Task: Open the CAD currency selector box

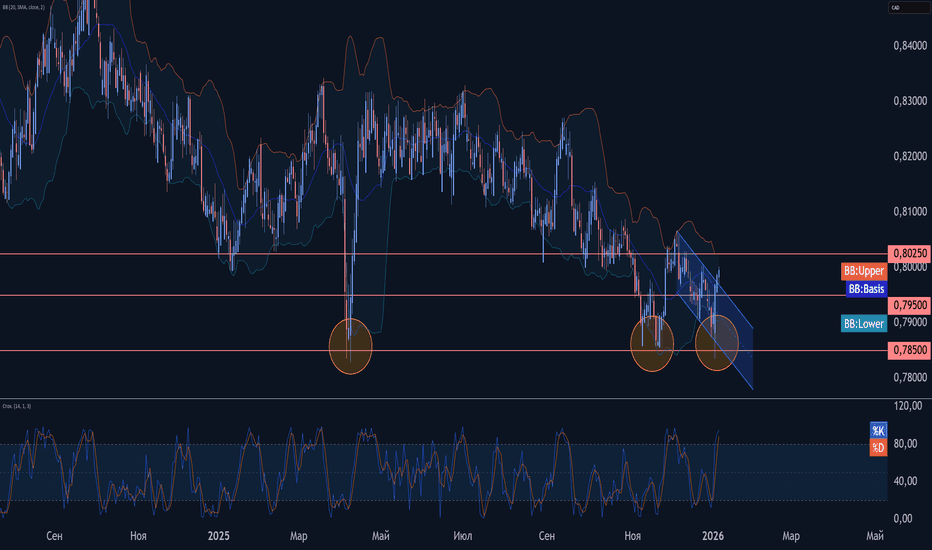Action: point(909,8)
